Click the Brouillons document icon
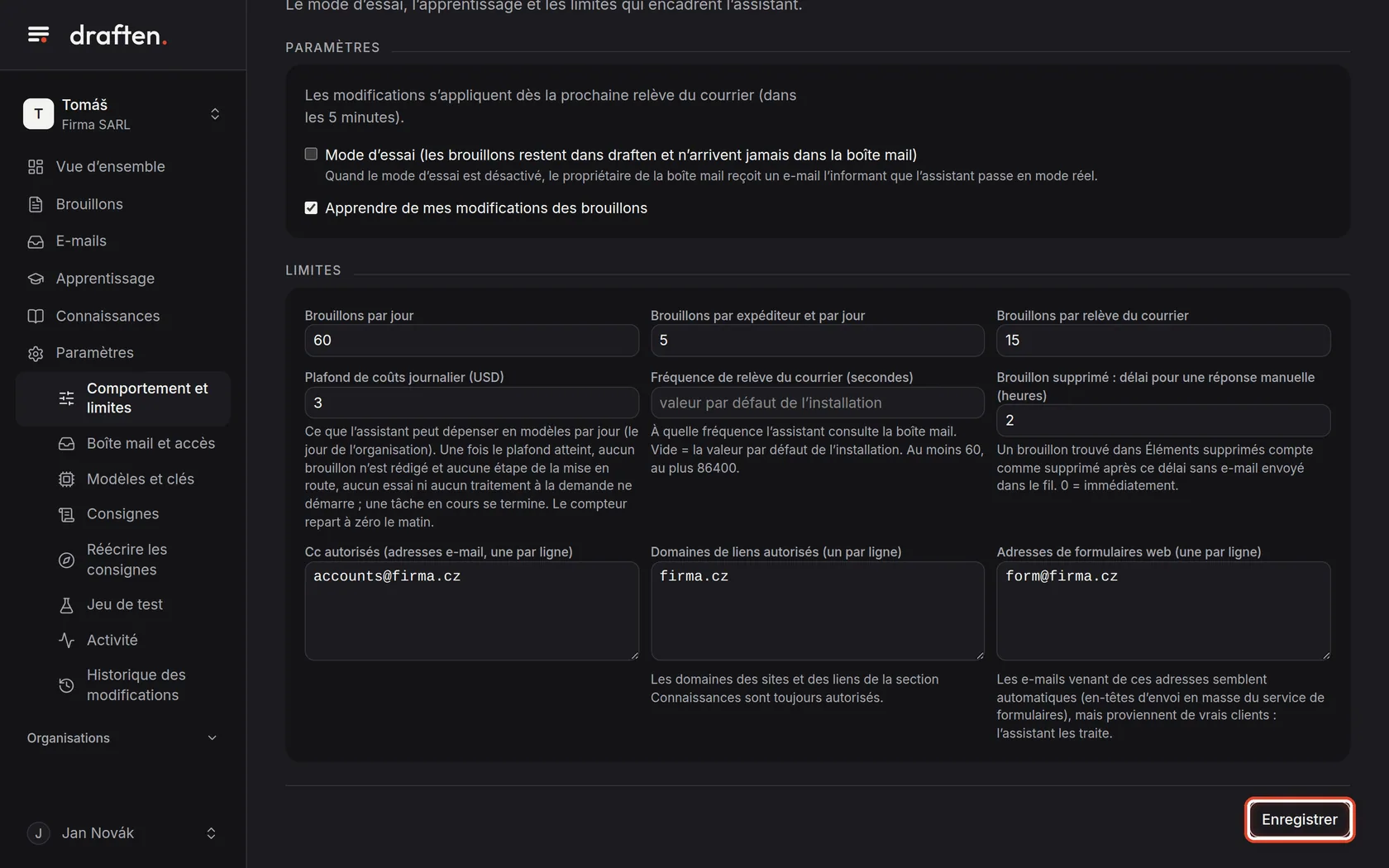 [36, 204]
